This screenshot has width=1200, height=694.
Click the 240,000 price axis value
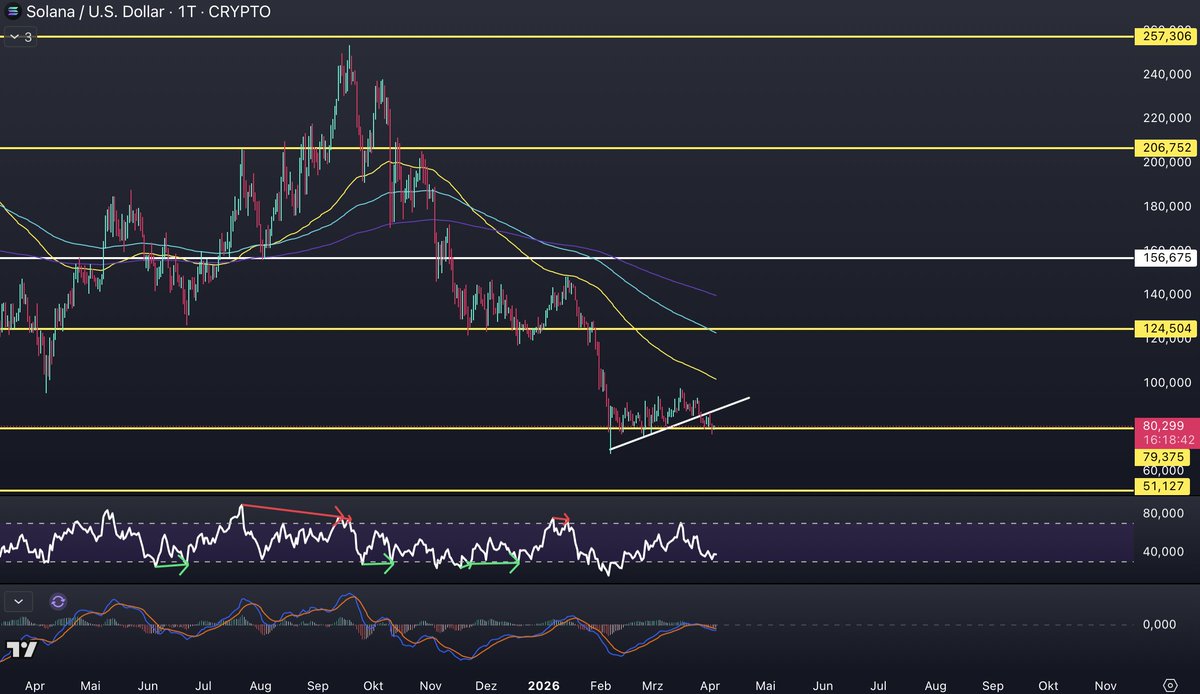tap(1166, 74)
